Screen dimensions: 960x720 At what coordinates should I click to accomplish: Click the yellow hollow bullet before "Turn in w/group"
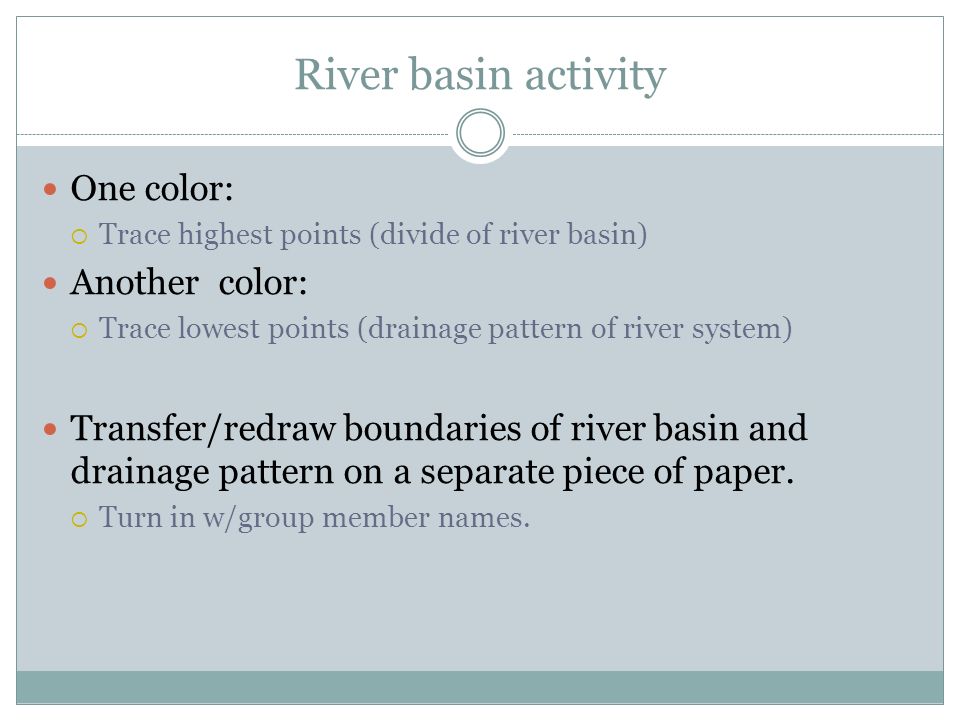click(x=80, y=520)
